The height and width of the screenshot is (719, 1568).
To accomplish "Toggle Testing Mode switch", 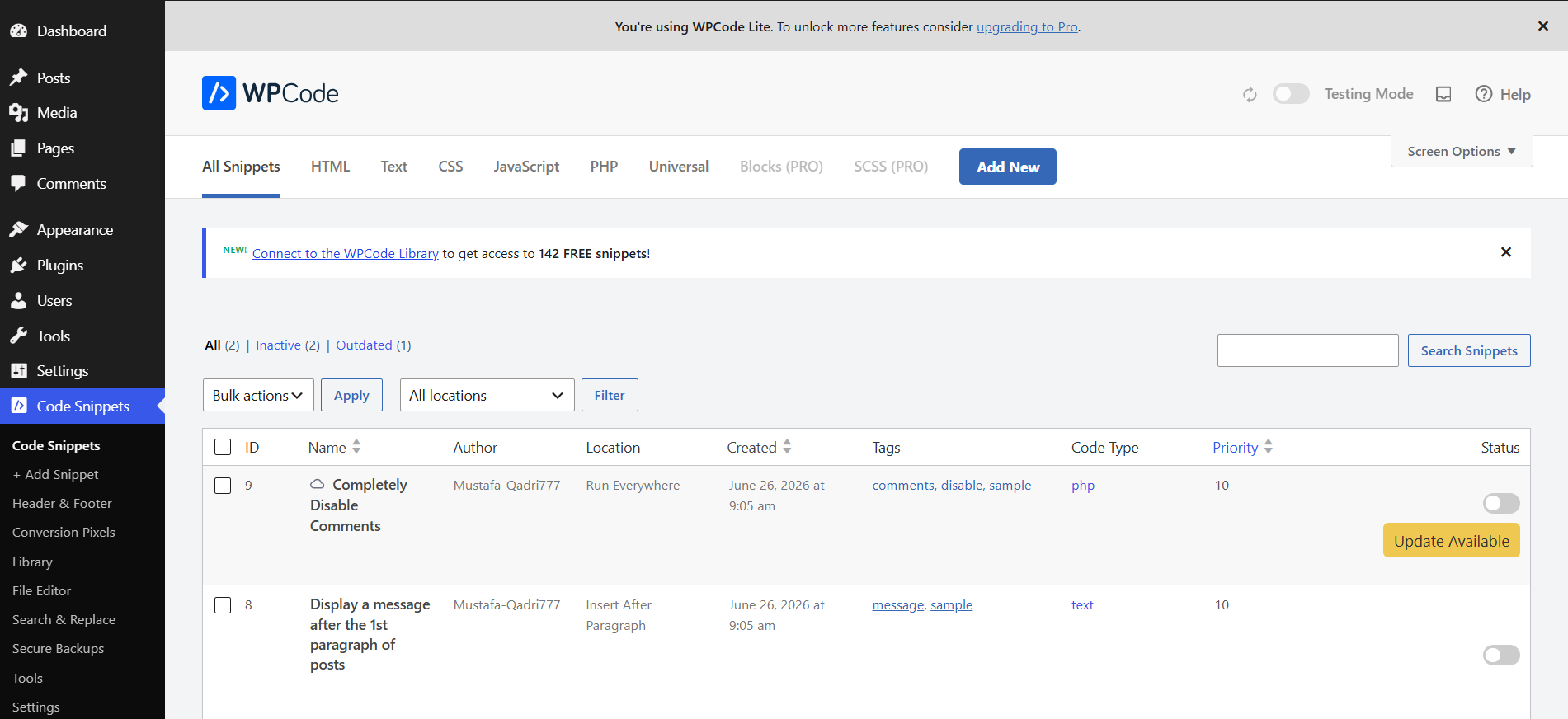I will 1291,94.
